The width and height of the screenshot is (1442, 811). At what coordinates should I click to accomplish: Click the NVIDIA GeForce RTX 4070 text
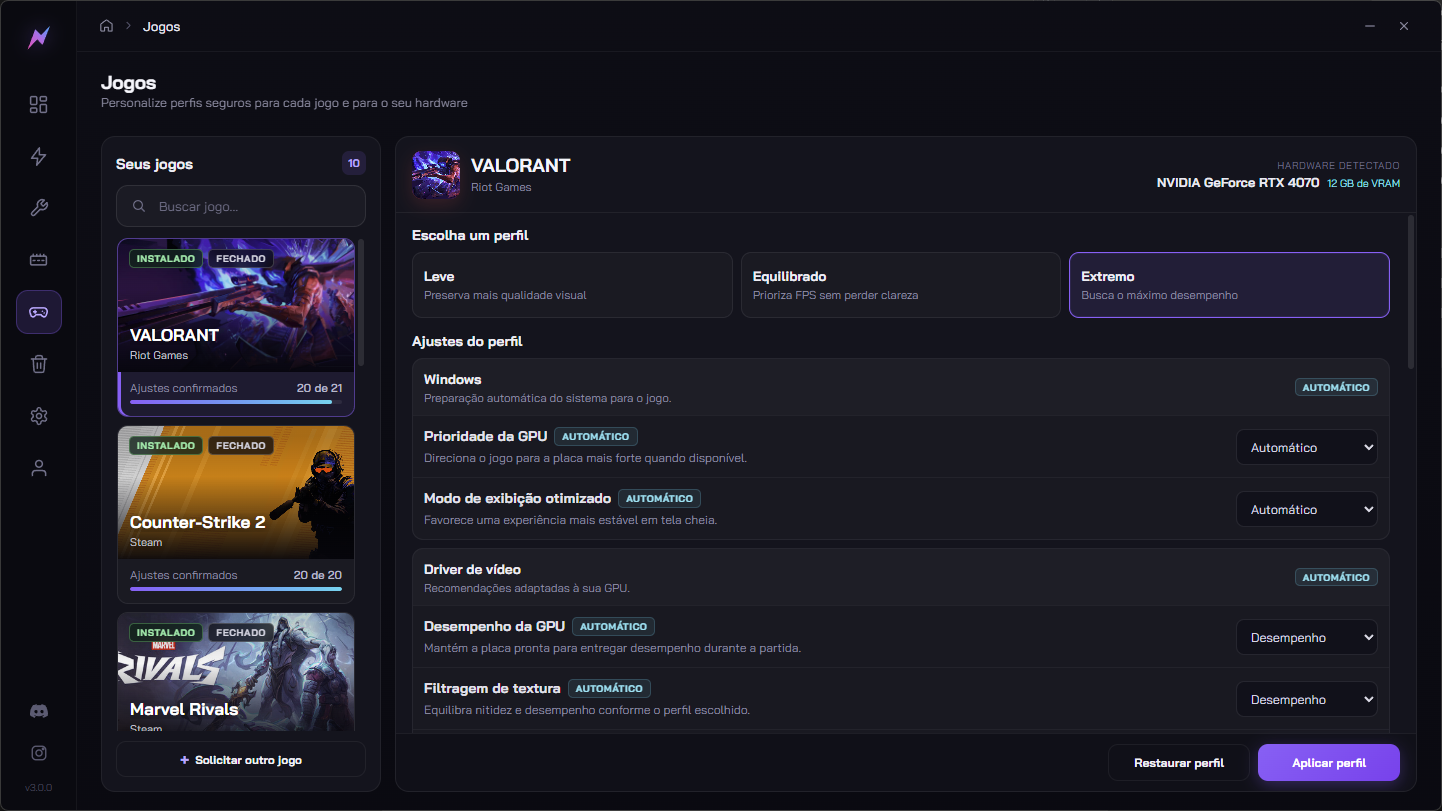point(1238,183)
